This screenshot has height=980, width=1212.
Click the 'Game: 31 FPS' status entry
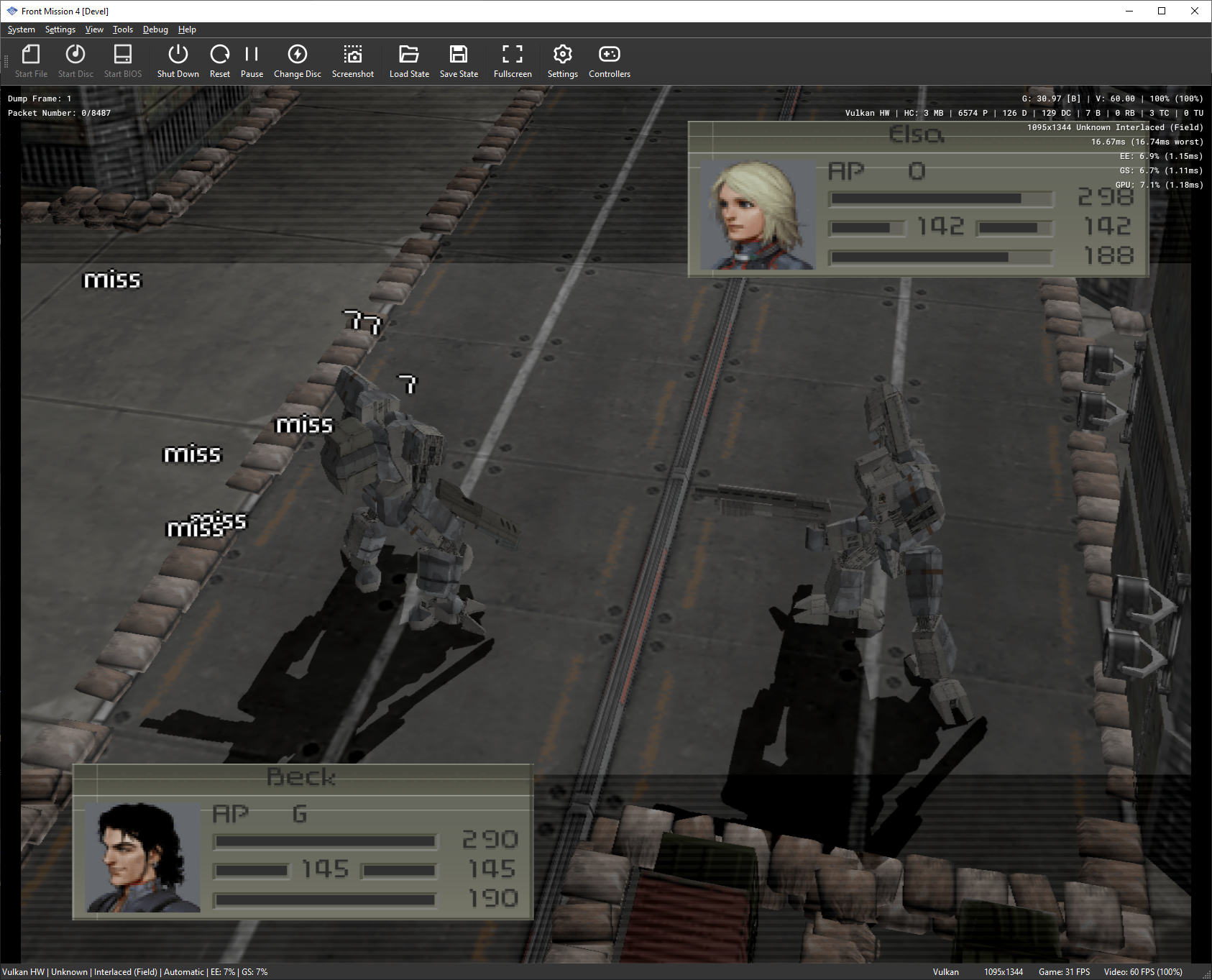click(1064, 972)
